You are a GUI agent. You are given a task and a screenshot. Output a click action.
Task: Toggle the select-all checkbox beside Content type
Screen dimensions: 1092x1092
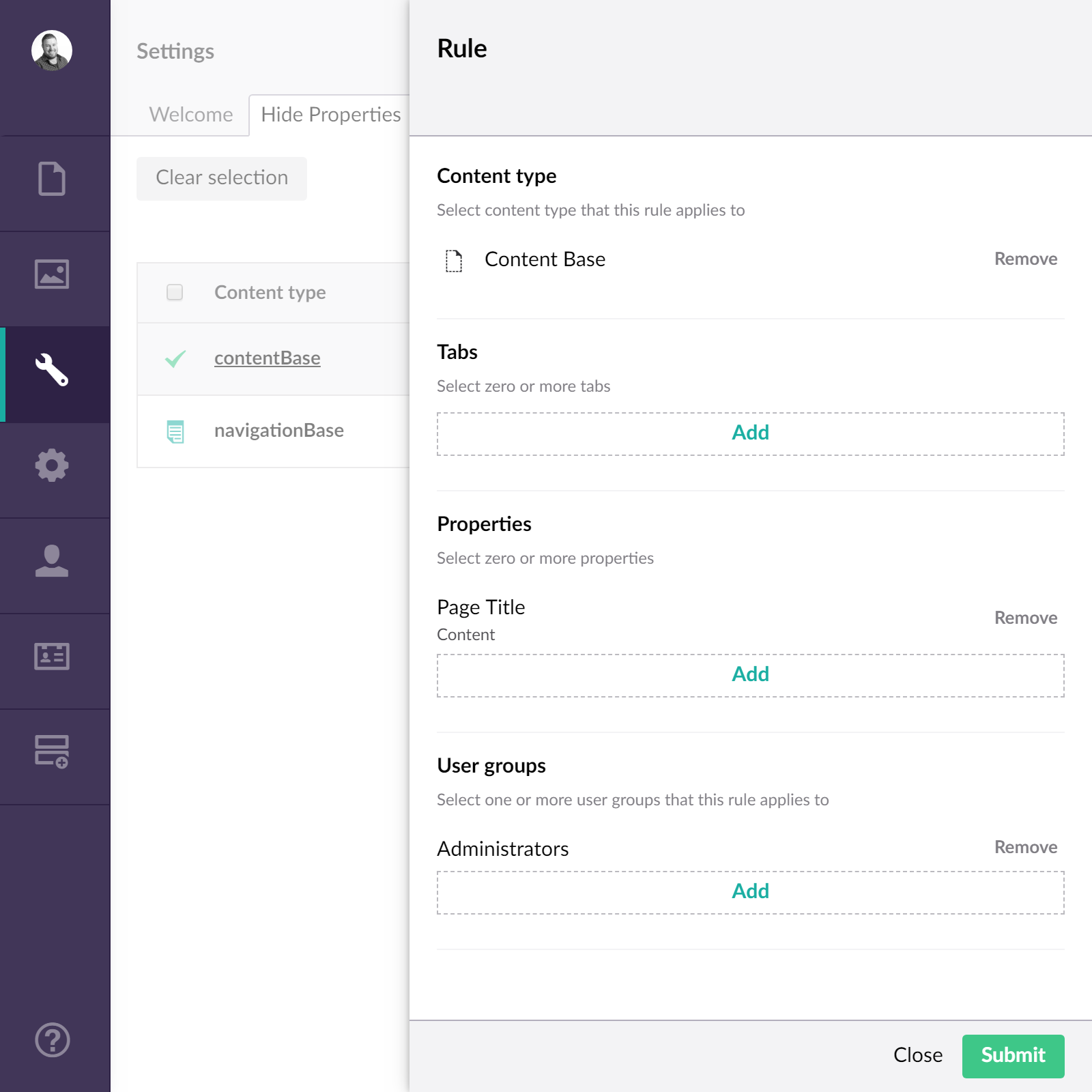(175, 292)
